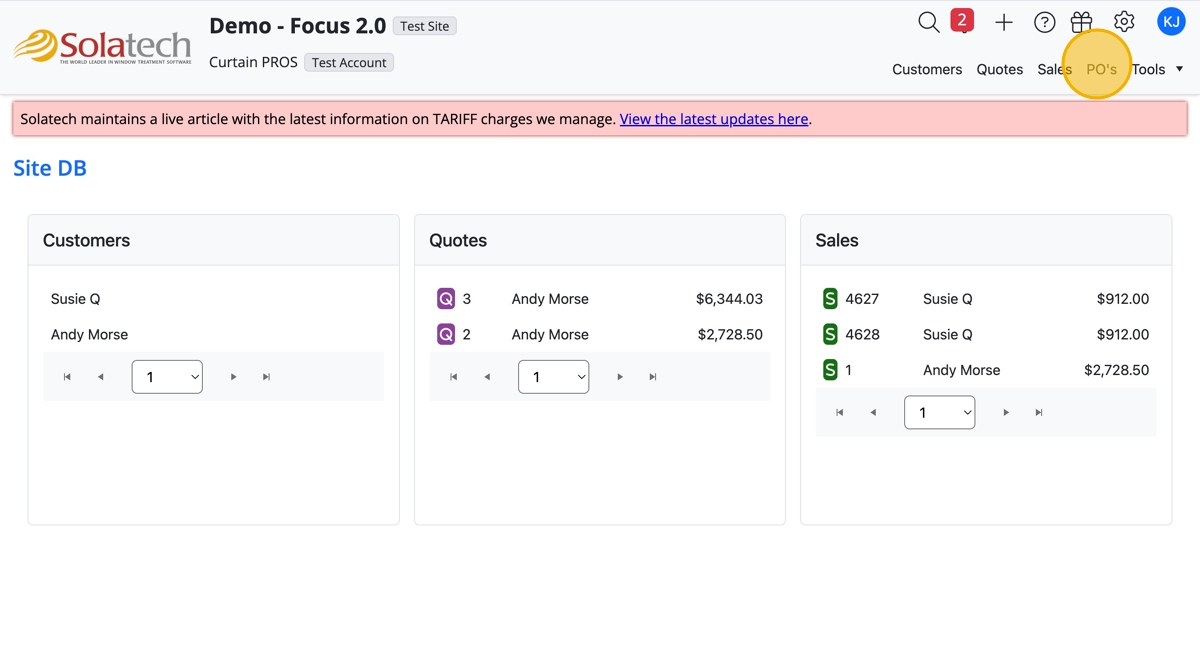The width and height of the screenshot is (1200, 670).
Task: Open the settings gear icon
Action: coord(1124,21)
